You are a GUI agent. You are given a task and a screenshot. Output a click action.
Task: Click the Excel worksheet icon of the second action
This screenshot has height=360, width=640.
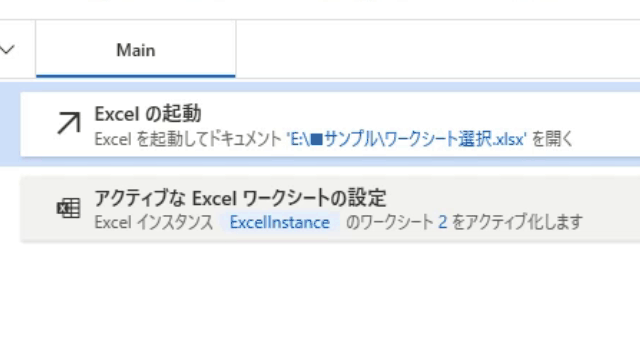click(68, 209)
